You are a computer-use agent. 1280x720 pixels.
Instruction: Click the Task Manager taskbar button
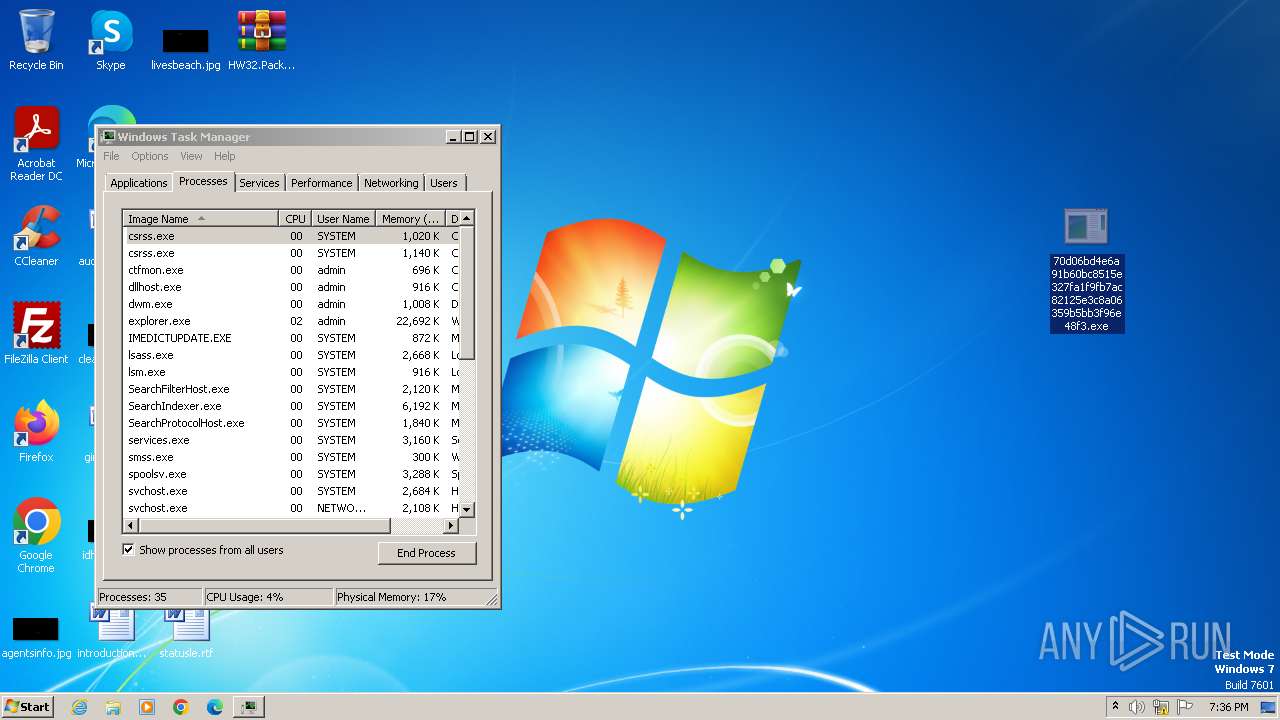coord(249,707)
